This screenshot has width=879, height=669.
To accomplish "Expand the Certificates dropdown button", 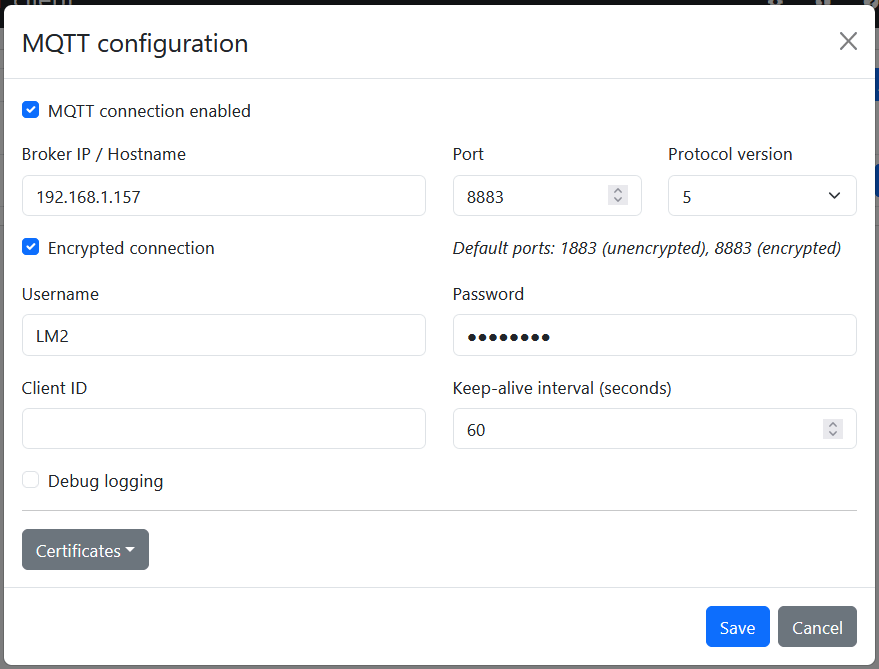I will (85, 550).
